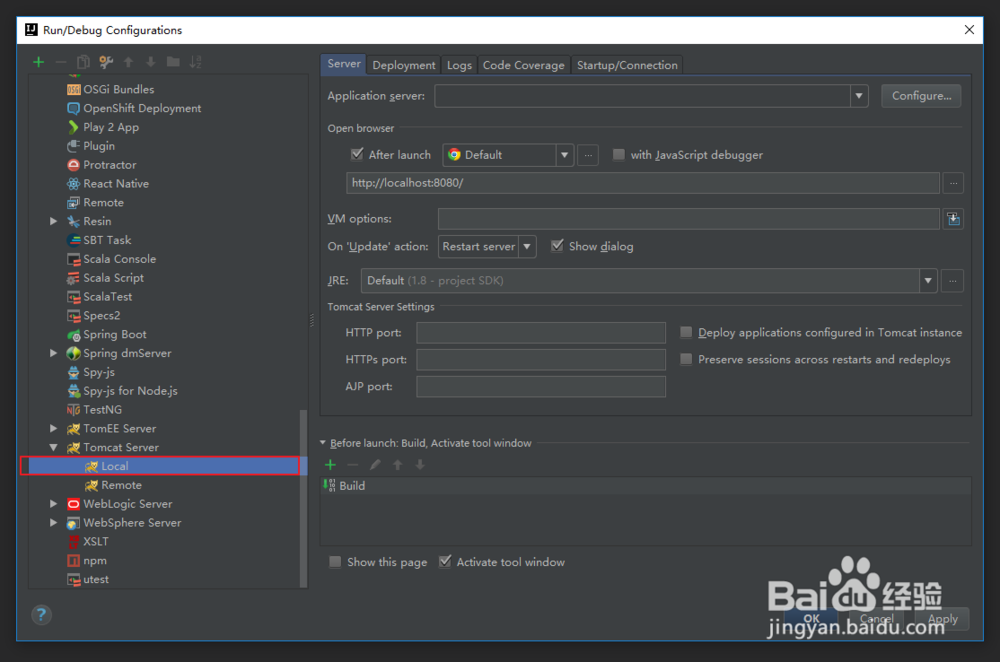Click the AJP port input field
1000x662 pixels.
(541, 386)
